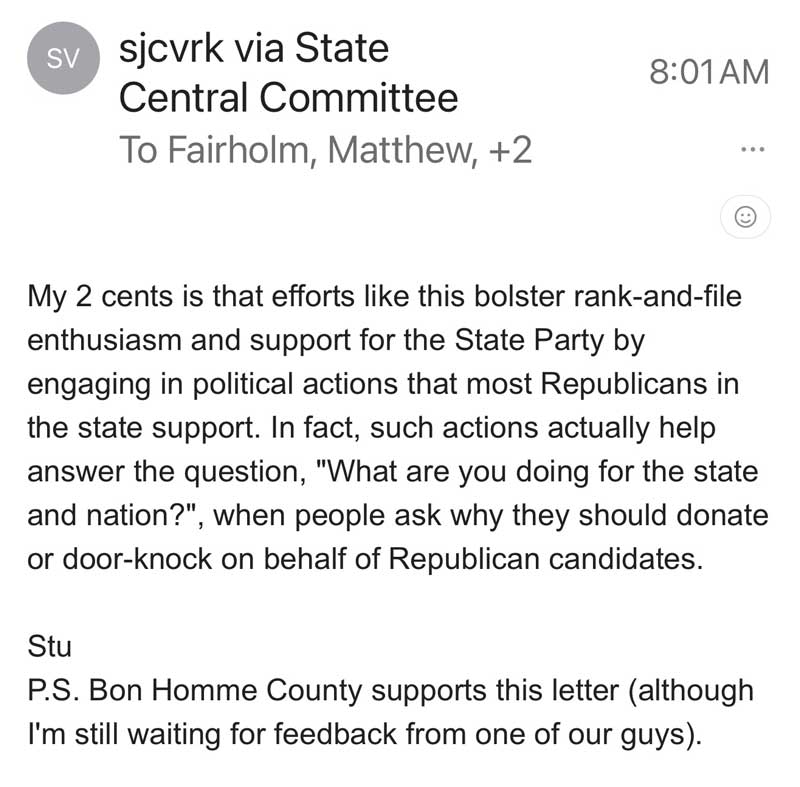Click the 8:01 AM timestamp
The width and height of the screenshot is (800, 787).
pyautogui.click(x=709, y=72)
